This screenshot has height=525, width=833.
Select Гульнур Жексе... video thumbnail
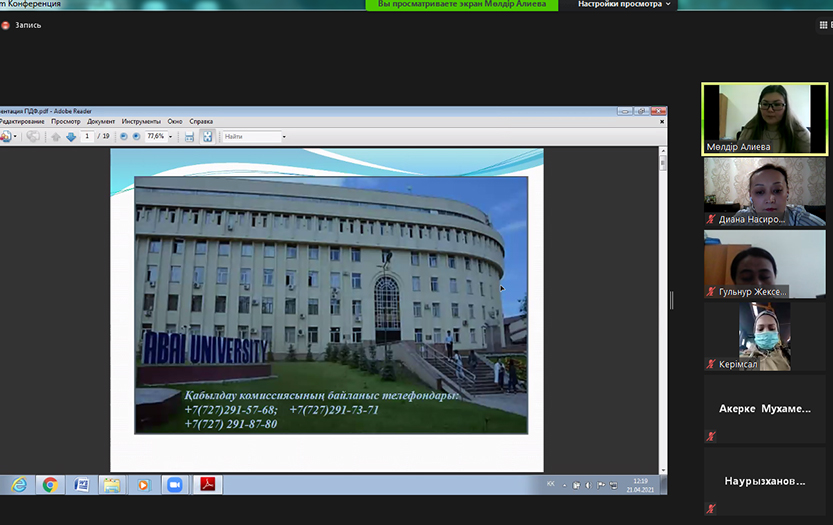(x=764, y=264)
